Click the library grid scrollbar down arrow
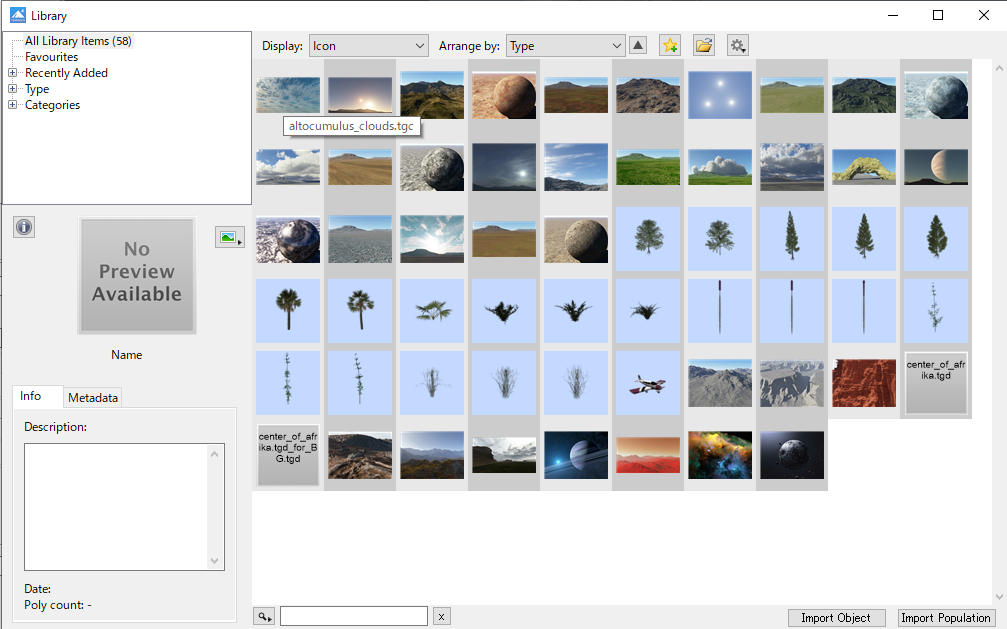Viewport: 1007px width, 629px height. tap(999, 597)
